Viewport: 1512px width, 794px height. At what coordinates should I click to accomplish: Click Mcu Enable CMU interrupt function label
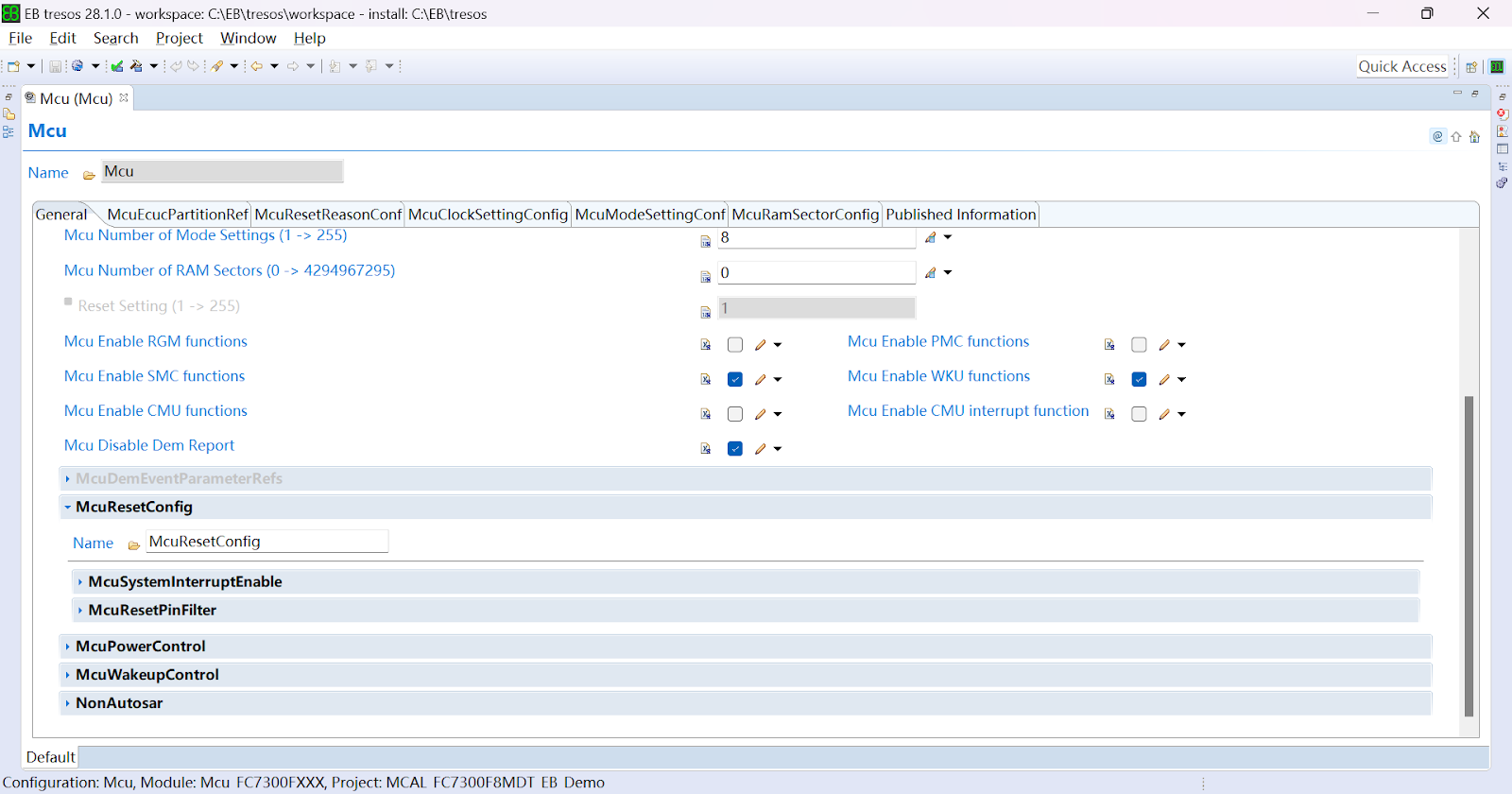[969, 411]
